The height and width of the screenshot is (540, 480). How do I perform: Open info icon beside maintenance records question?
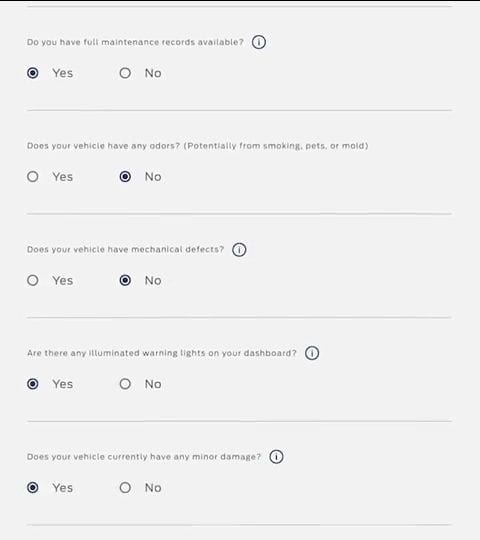pos(259,42)
